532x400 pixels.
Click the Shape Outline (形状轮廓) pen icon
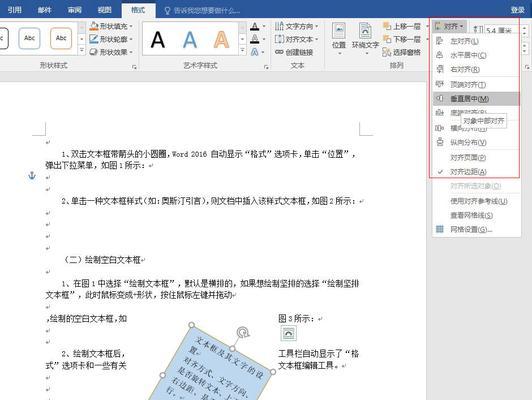pos(94,39)
